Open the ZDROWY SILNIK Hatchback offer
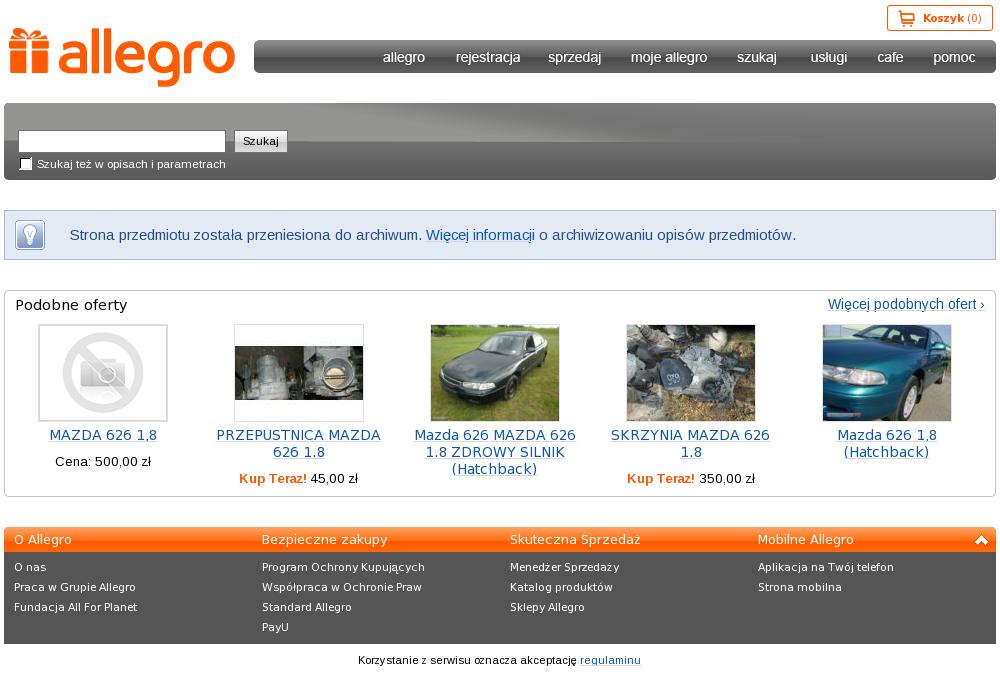 (x=495, y=452)
